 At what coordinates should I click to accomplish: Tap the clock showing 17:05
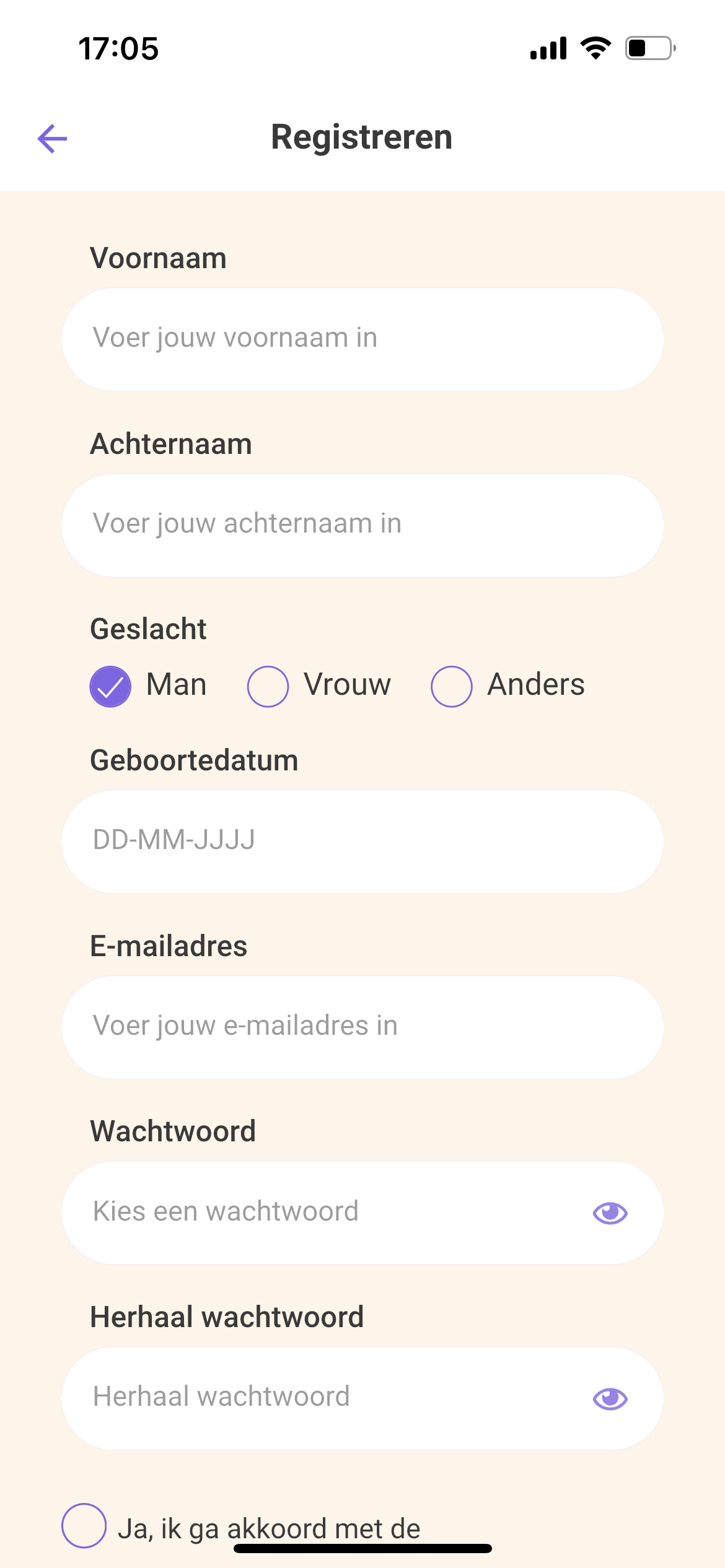click(x=118, y=48)
